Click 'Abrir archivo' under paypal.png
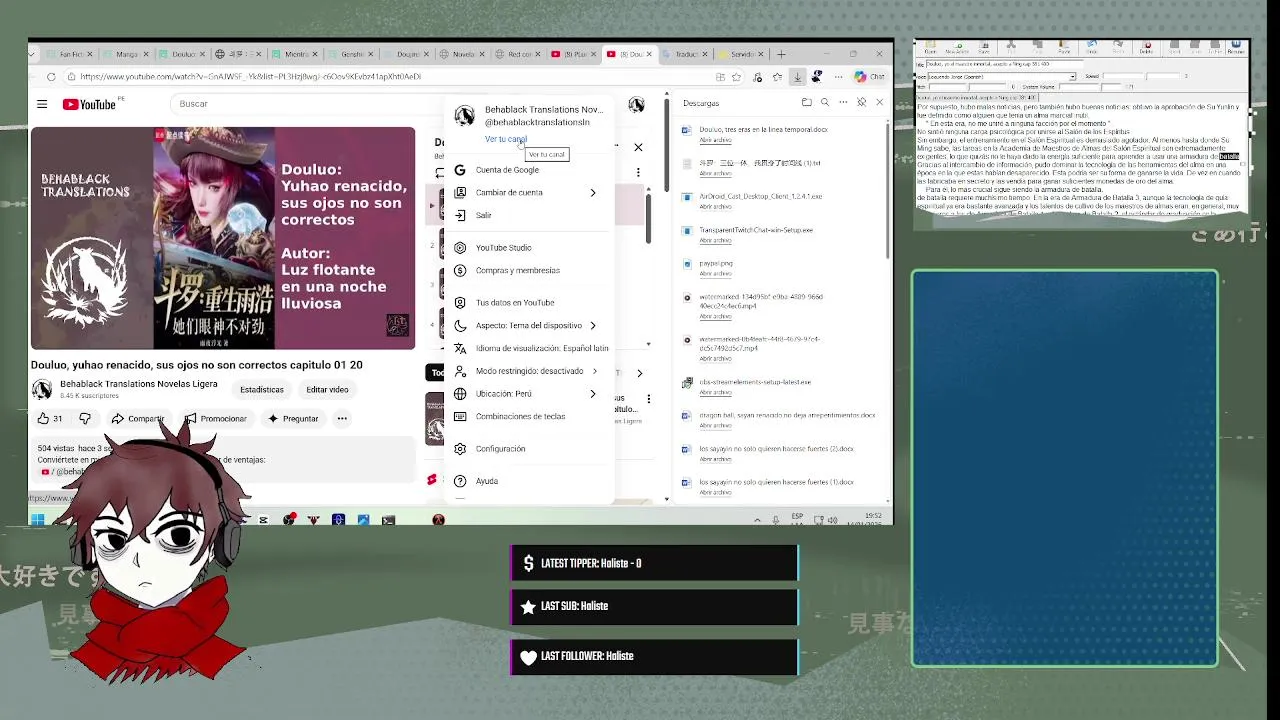 click(x=715, y=274)
